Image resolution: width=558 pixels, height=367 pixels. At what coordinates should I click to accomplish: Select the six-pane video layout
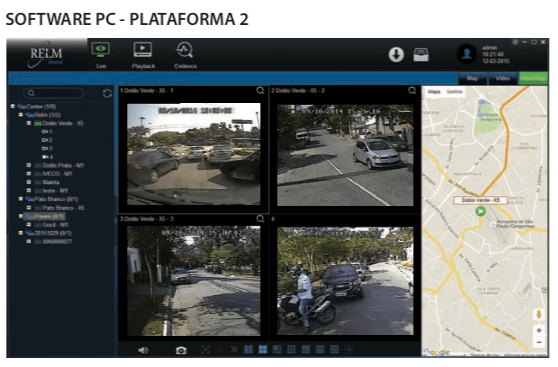[x=277, y=349]
